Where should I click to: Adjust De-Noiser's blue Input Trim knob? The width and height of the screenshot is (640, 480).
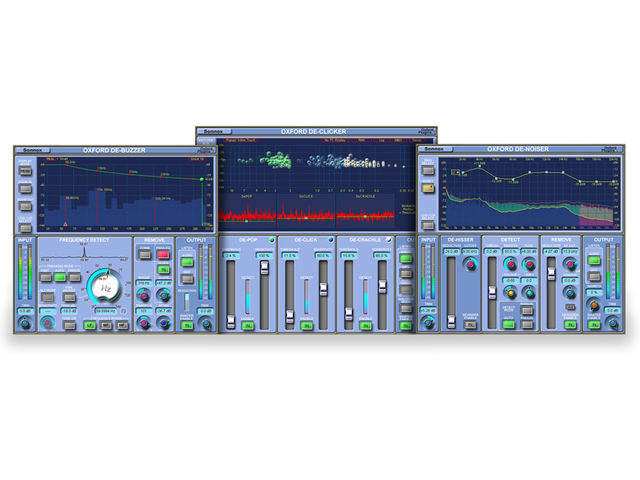tap(428, 323)
